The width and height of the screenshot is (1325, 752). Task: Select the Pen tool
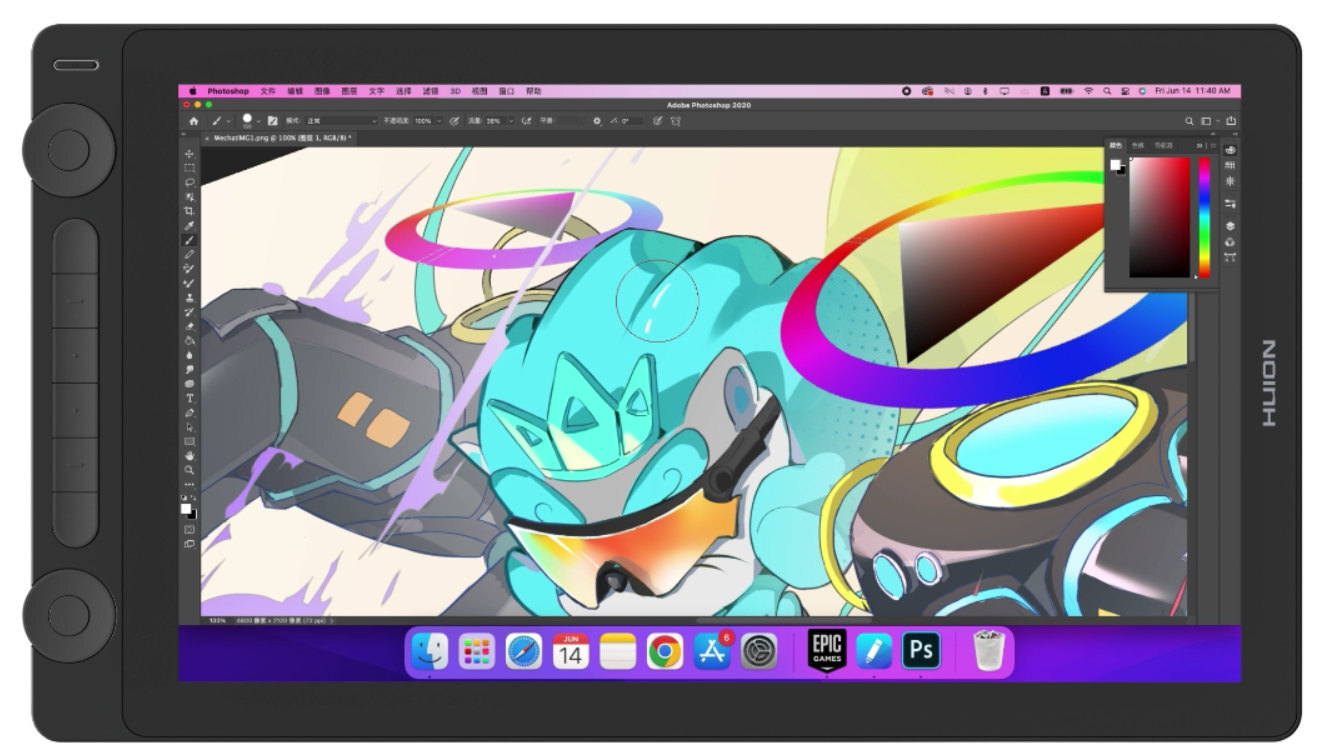point(189,413)
